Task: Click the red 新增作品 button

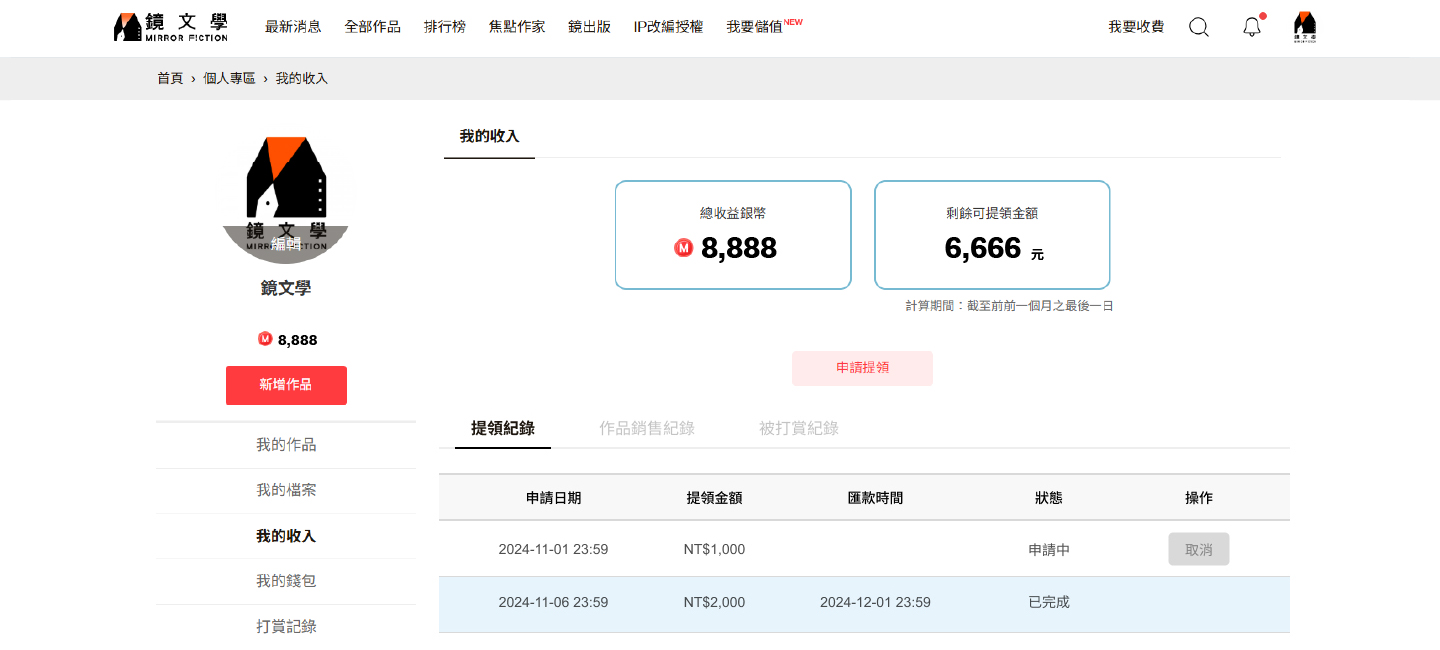Action: pos(286,385)
